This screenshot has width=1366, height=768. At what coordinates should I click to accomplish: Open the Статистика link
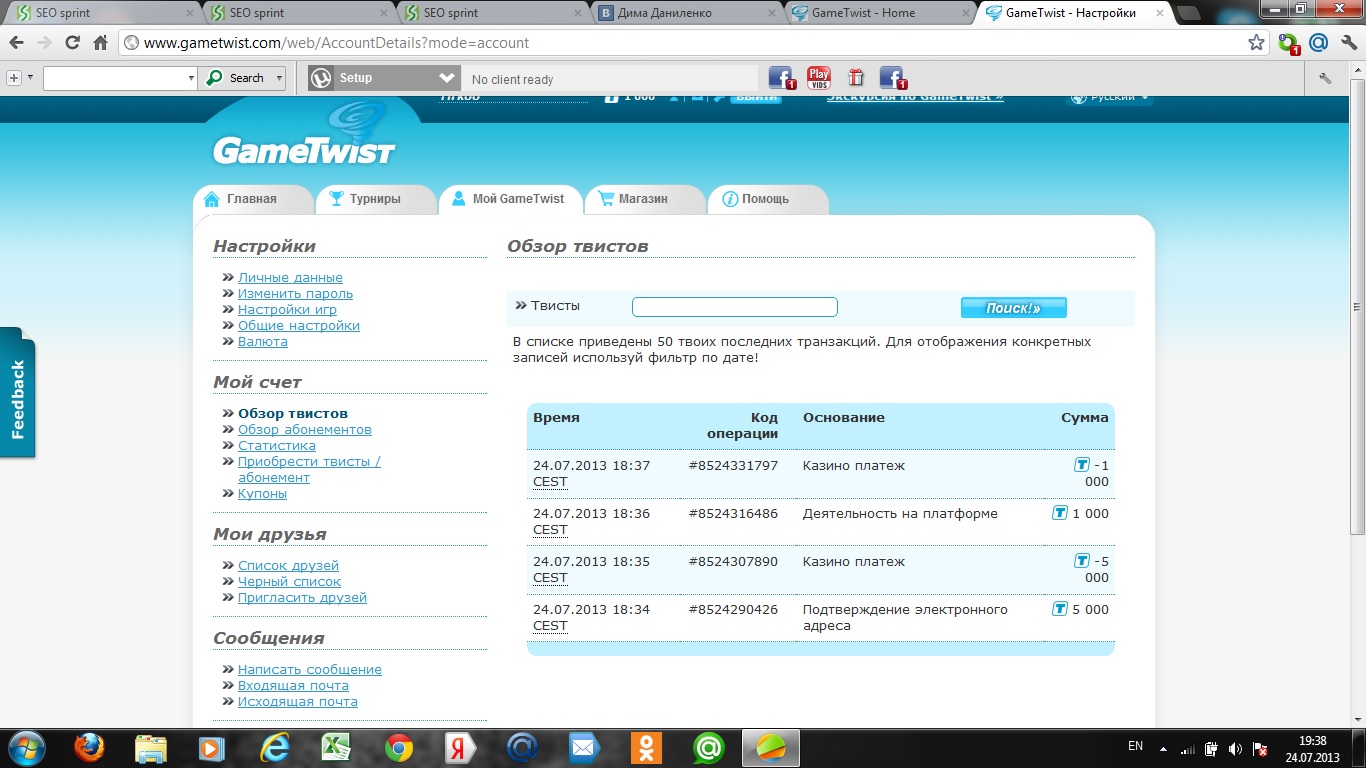point(277,446)
